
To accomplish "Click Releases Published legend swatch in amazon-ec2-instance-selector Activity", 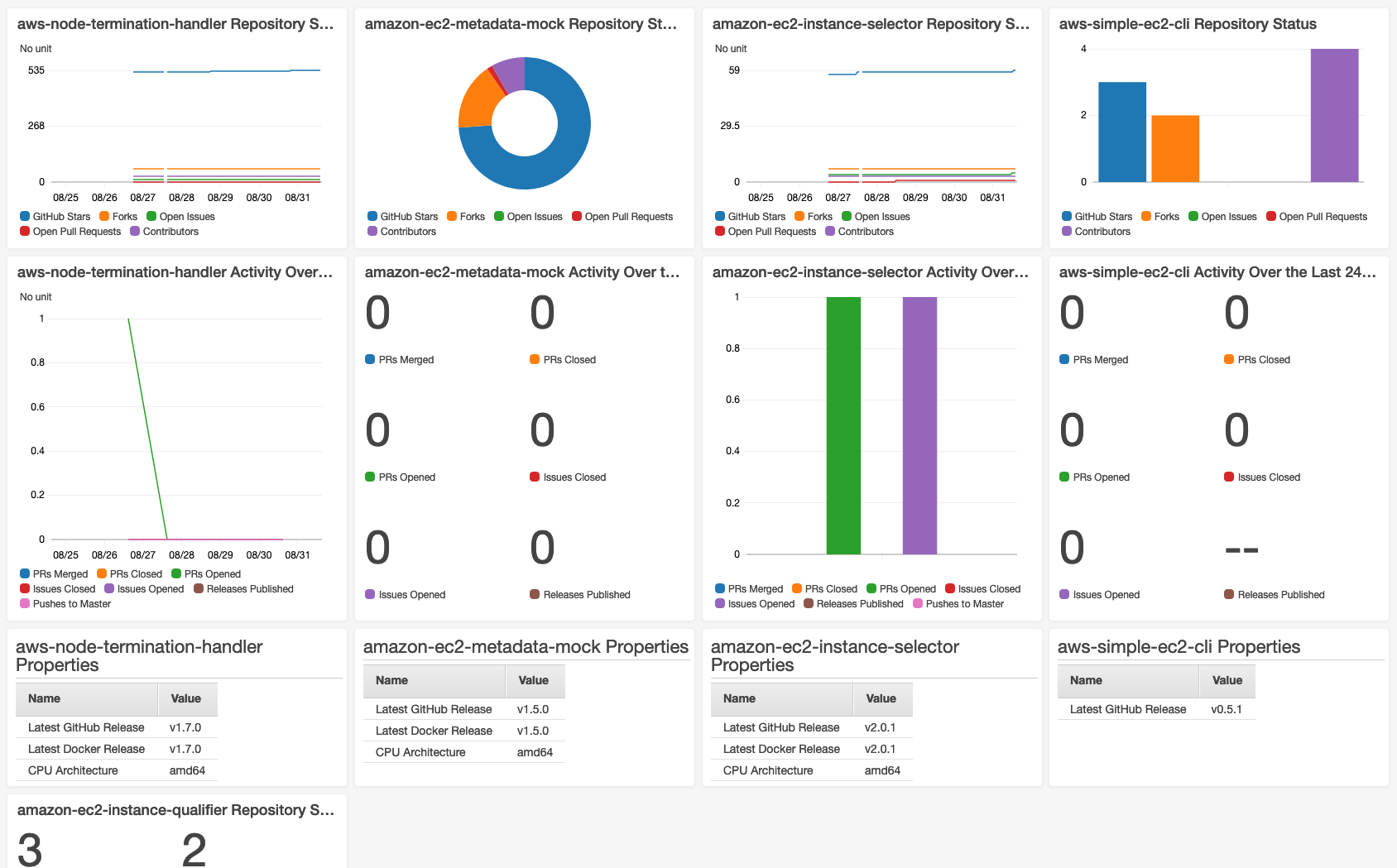I will tap(809, 603).
